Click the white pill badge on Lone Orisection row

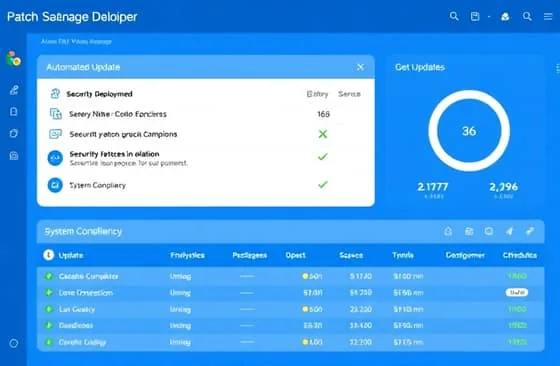tap(517, 292)
